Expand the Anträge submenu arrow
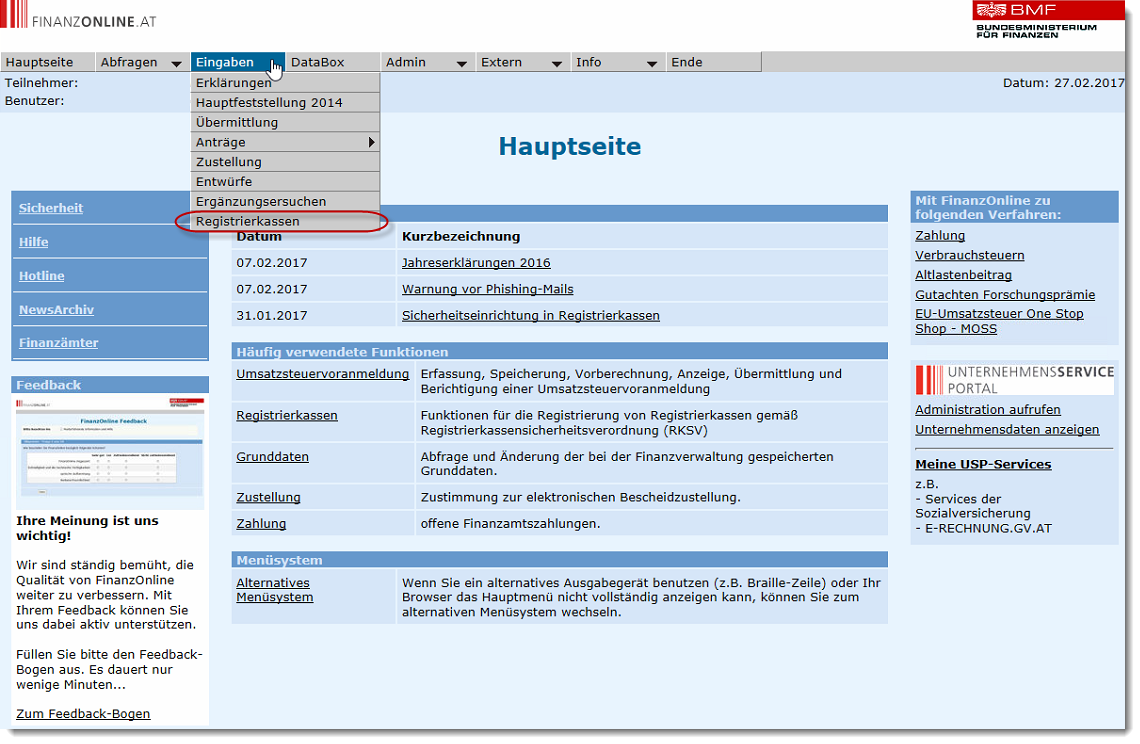The height and width of the screenshot is (744, 1140). click(x=372, y=142)
